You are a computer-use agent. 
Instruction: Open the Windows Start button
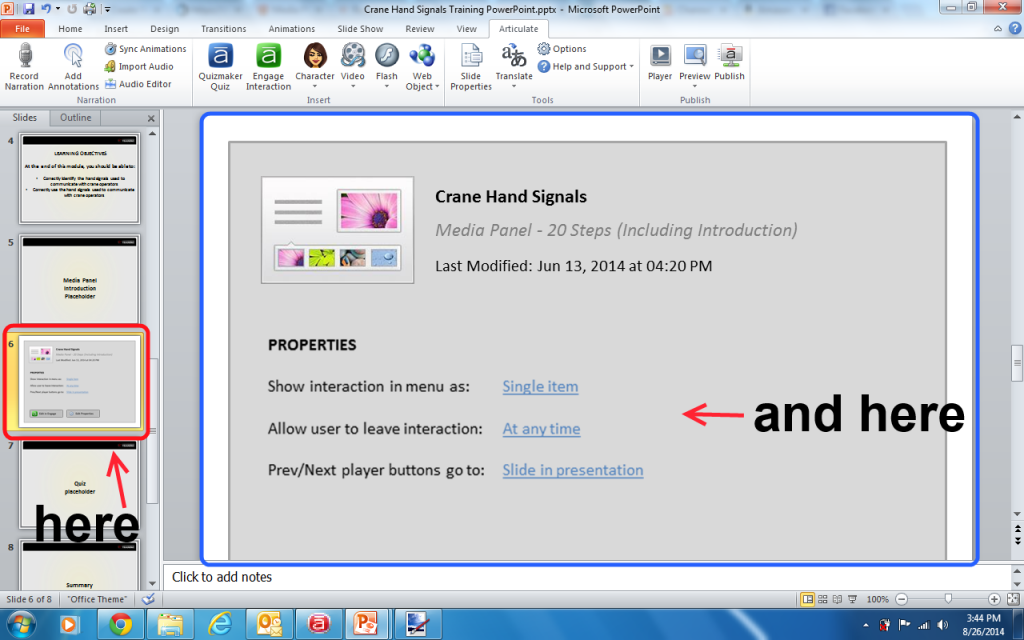(x=22, y=624)
